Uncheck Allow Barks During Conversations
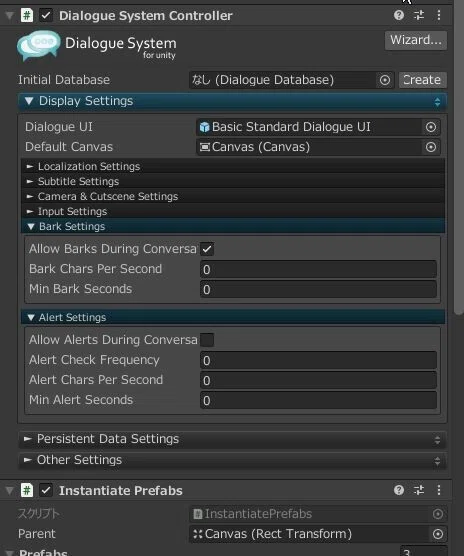Viewport: 464px width, 556px height. pos(207,249)
